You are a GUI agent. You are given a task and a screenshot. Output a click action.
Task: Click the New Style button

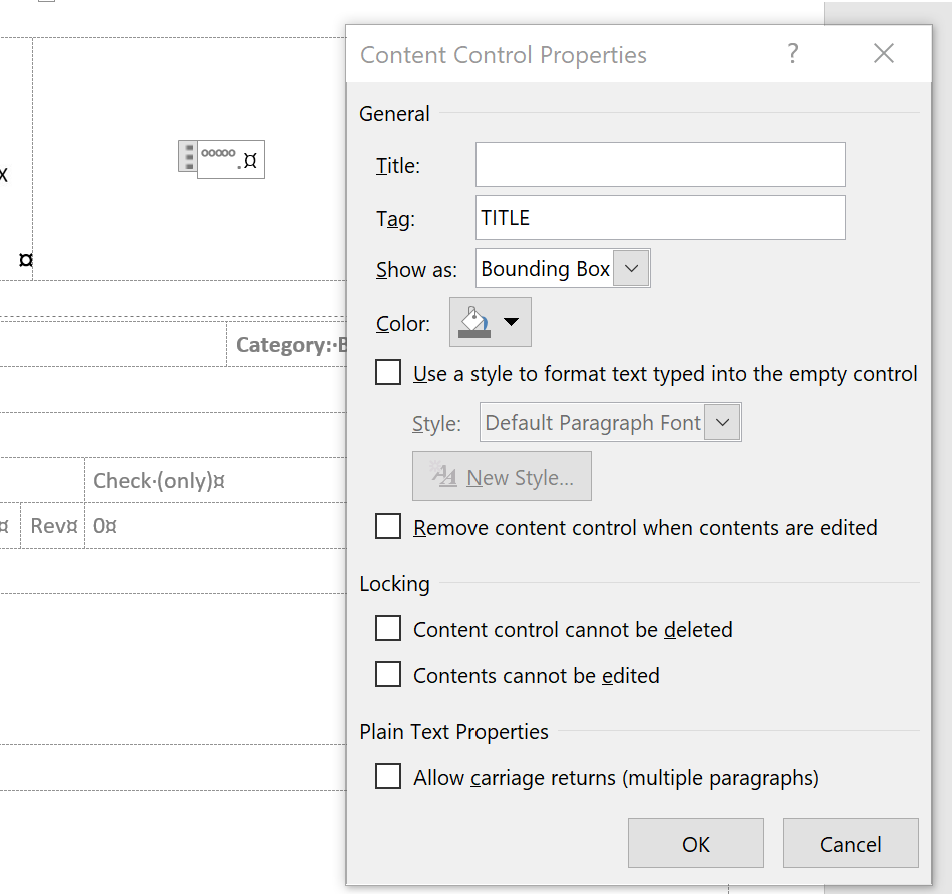click(502, 477)
